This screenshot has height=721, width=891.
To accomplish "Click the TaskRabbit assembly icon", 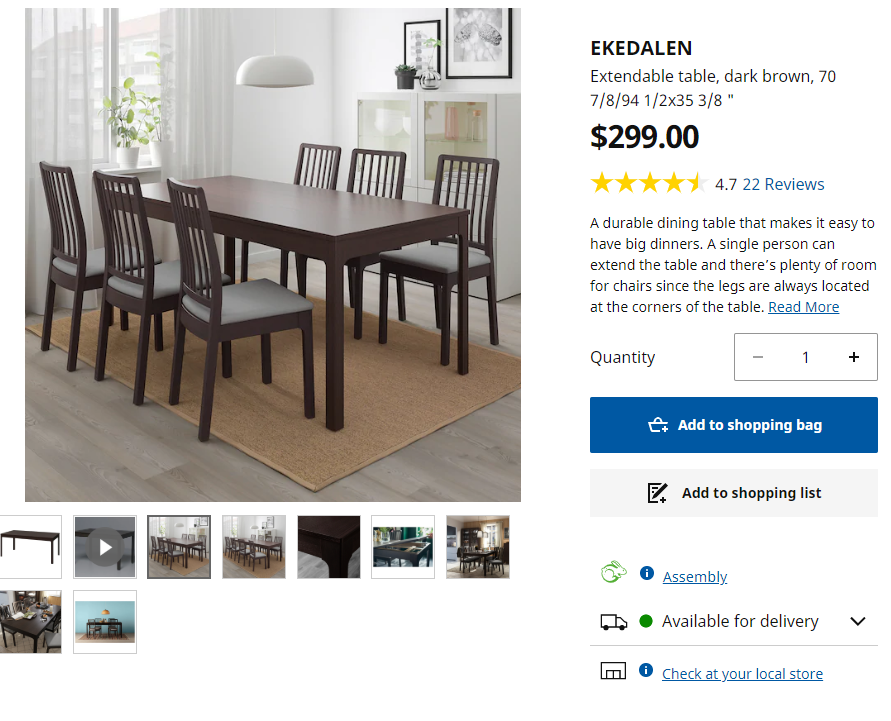I will click(x=614, y=572).
